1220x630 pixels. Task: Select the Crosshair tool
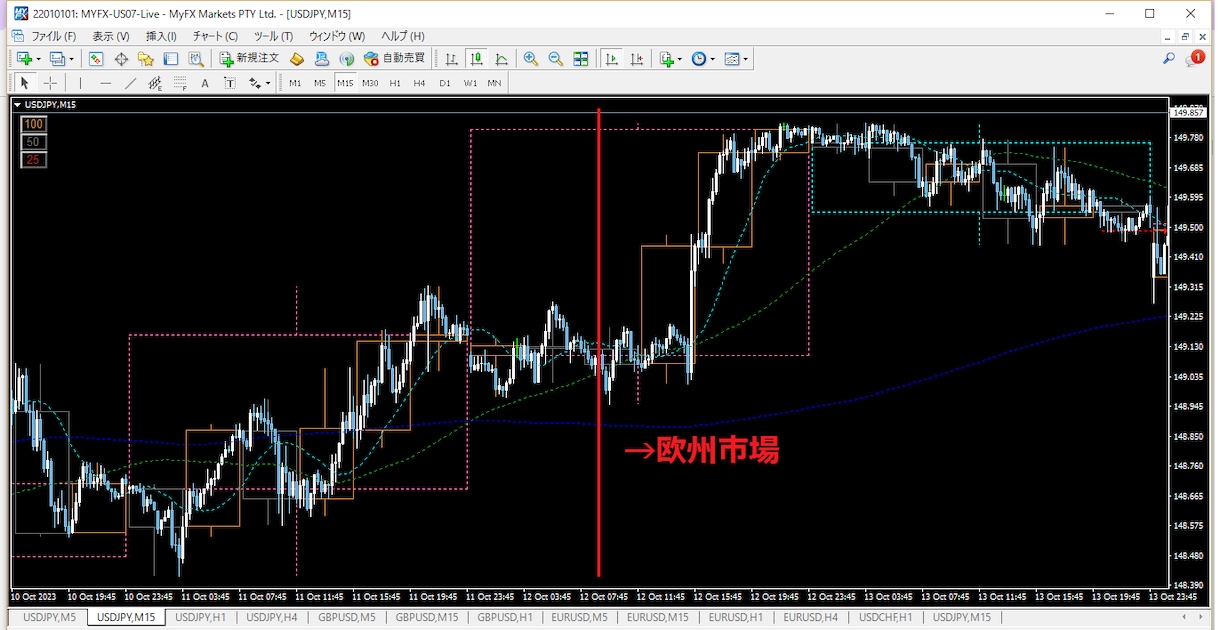point(50,83)
